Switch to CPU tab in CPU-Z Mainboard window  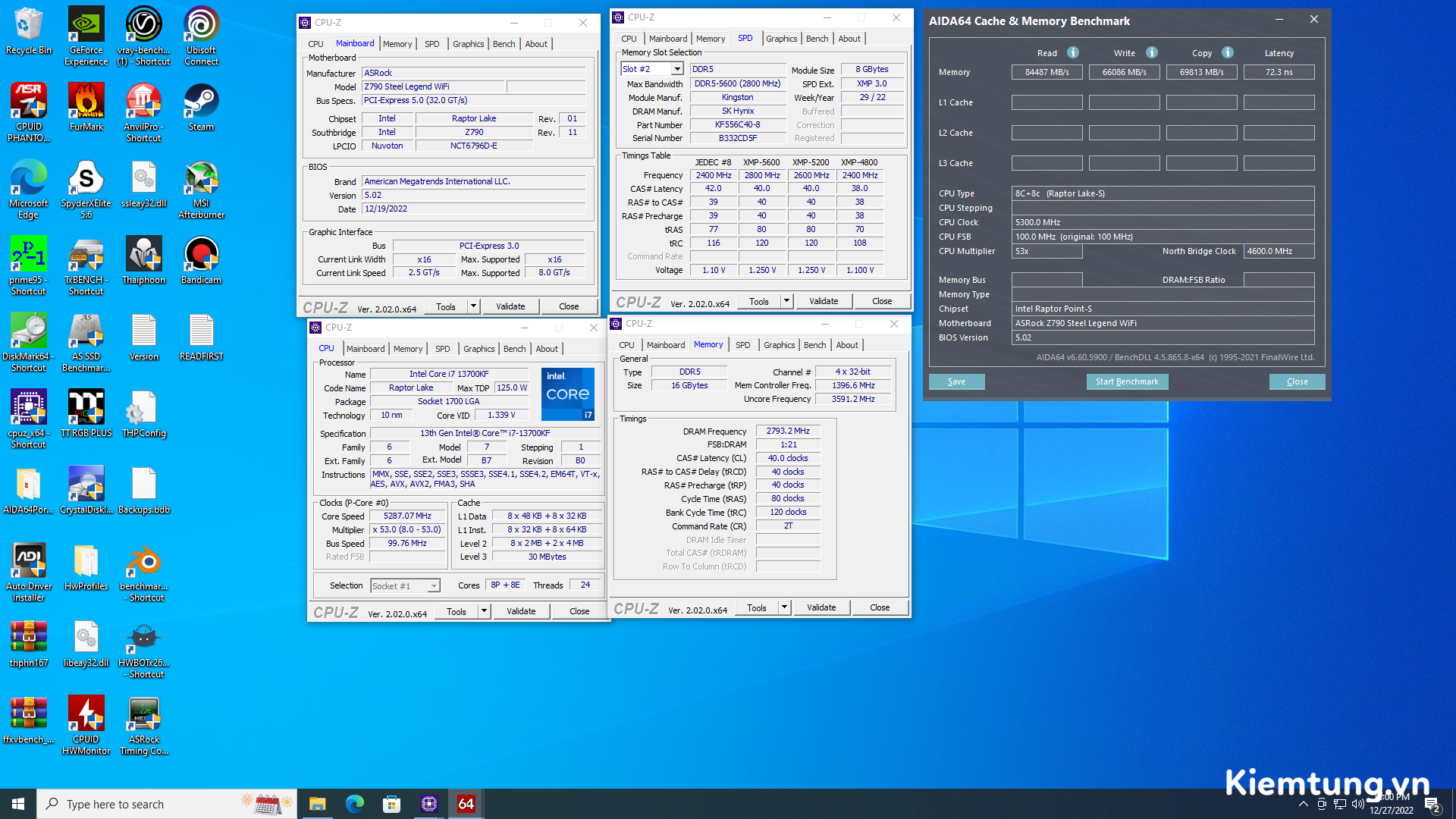click(x=315, y=44)
